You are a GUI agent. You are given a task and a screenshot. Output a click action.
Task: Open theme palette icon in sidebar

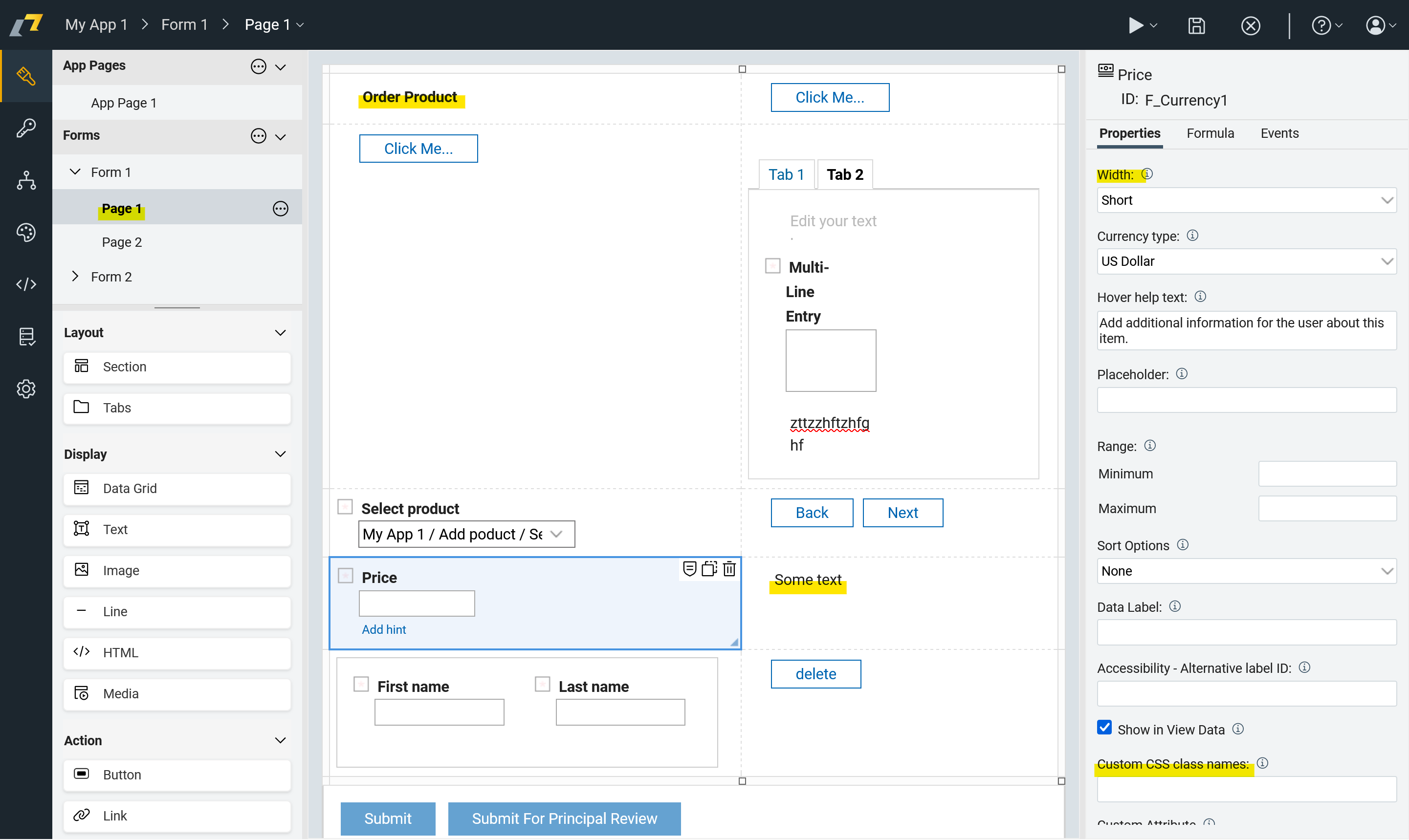click(x=26, y=232)
